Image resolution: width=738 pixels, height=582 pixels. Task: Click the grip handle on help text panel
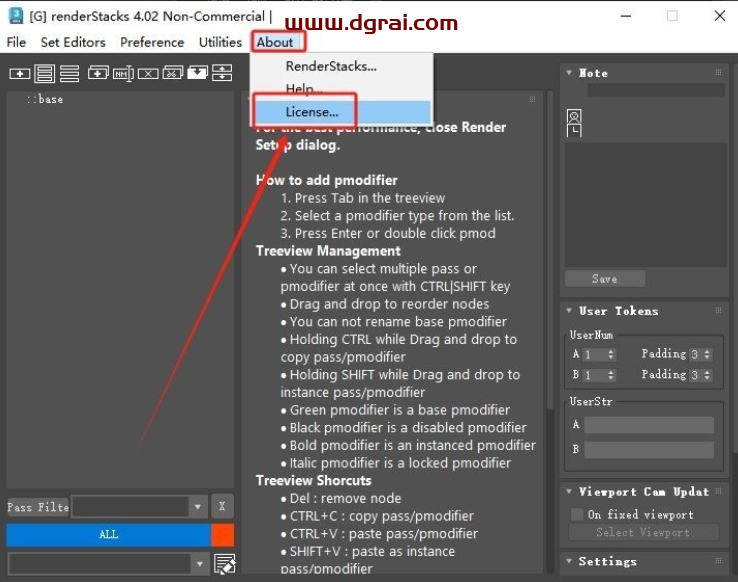click(x=532, y=99)
